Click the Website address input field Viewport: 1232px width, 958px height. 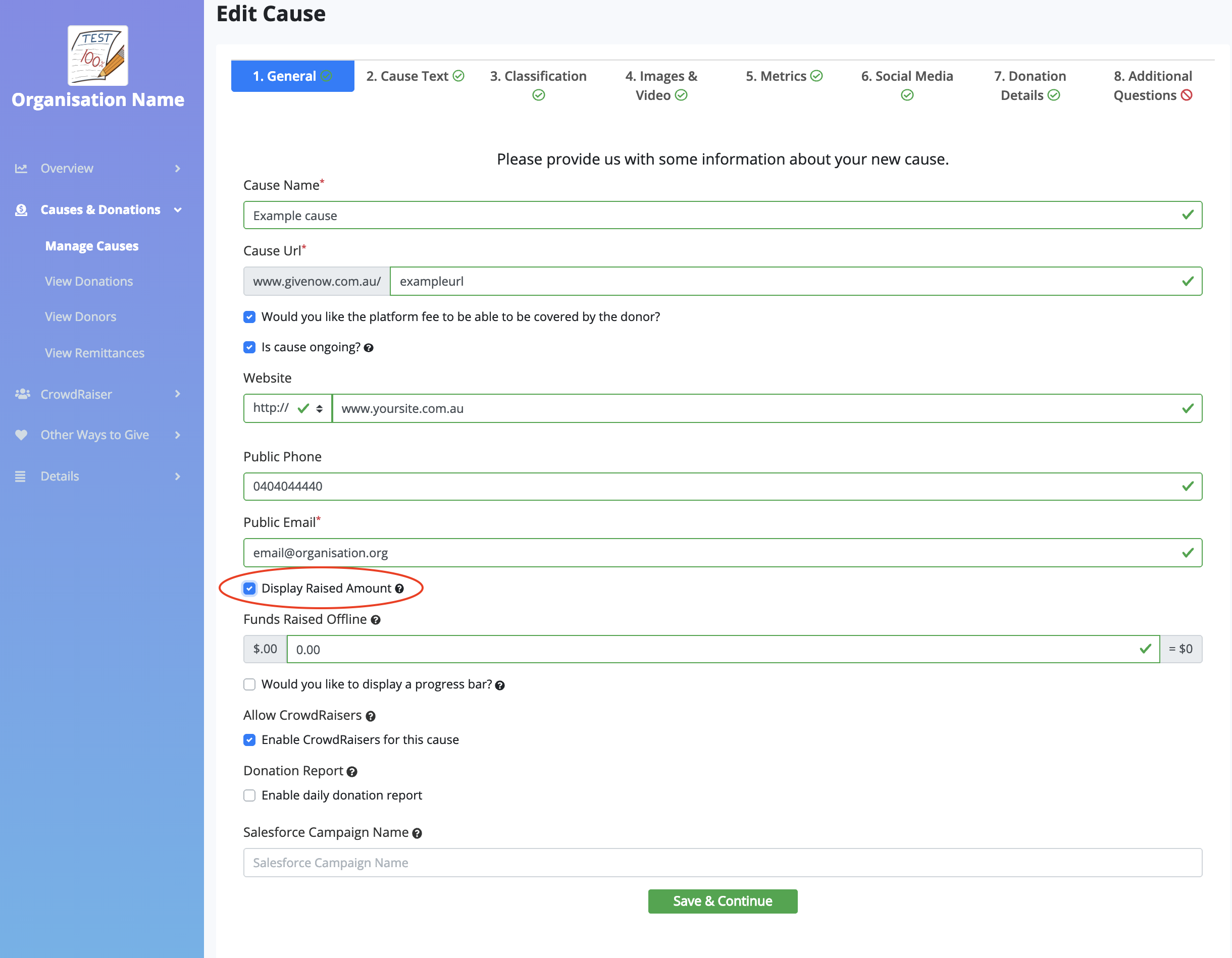click(x=767, y=408)
